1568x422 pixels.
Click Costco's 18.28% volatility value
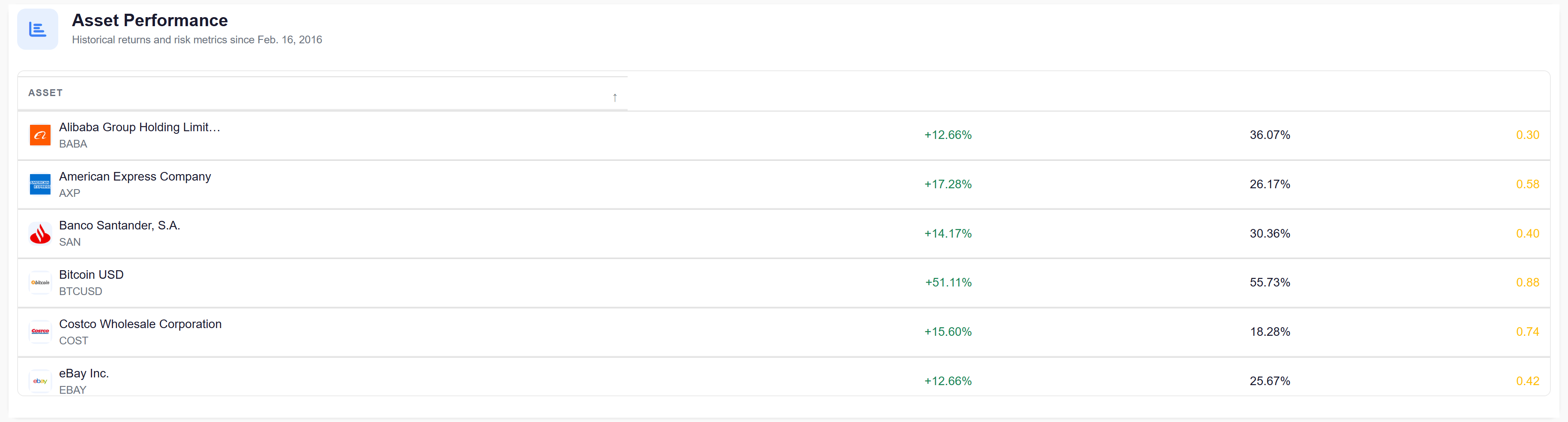[x=1270, y=332]
